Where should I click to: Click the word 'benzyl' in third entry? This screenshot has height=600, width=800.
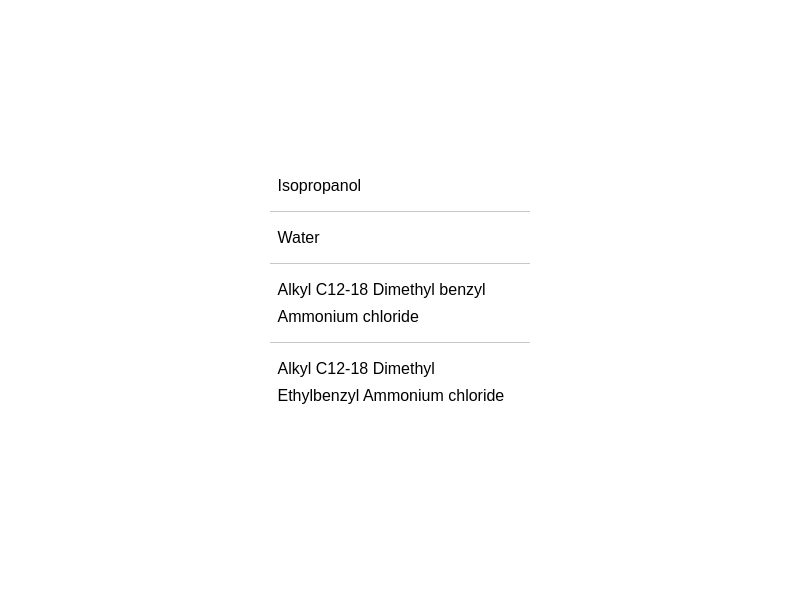pyautogui.click(x=462, y=290)
